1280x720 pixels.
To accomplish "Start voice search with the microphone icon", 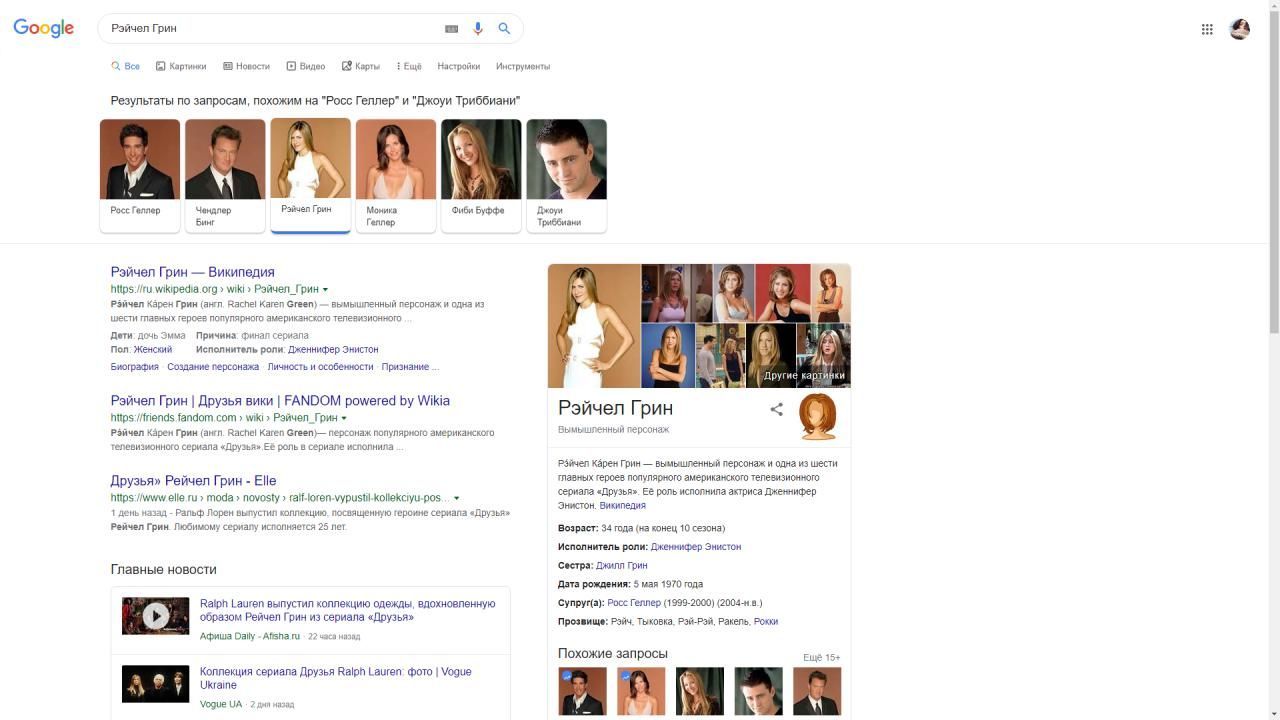I will (x=478, y=29).
